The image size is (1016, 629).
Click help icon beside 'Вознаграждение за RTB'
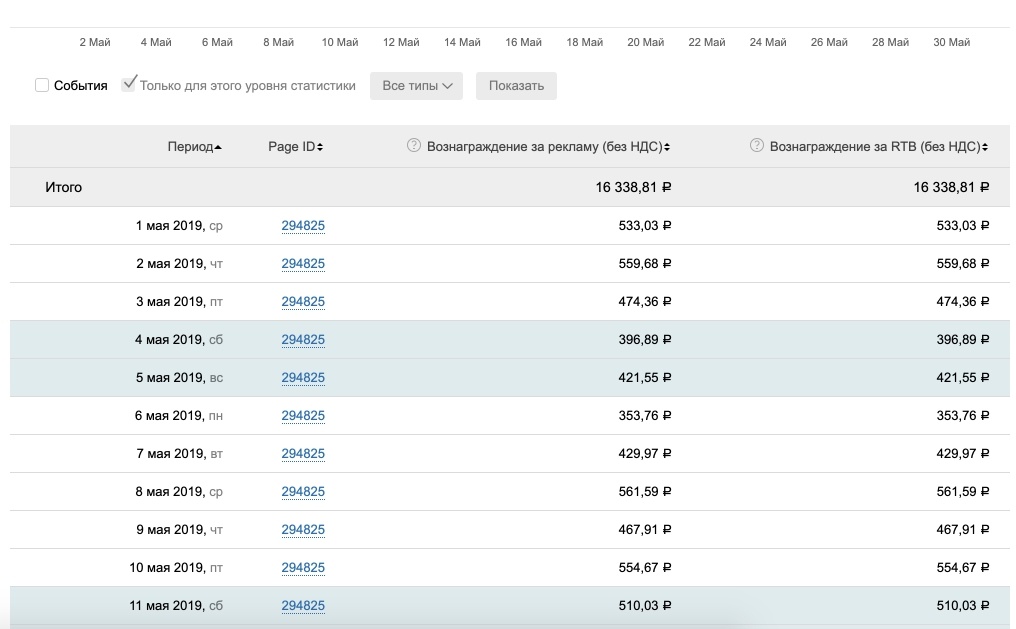tap(757, 146)
